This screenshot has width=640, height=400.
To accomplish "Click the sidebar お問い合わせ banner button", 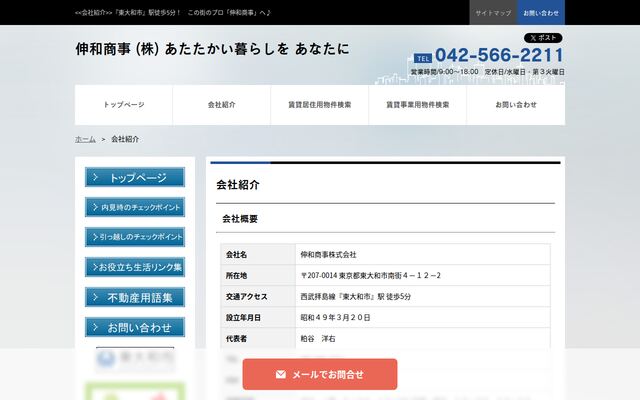I will pos(135,327).
